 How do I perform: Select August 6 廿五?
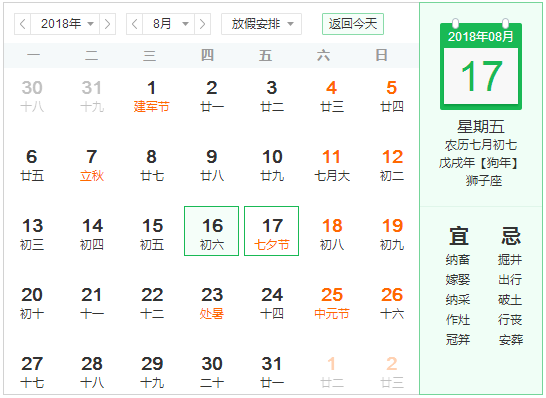(32, 165)
